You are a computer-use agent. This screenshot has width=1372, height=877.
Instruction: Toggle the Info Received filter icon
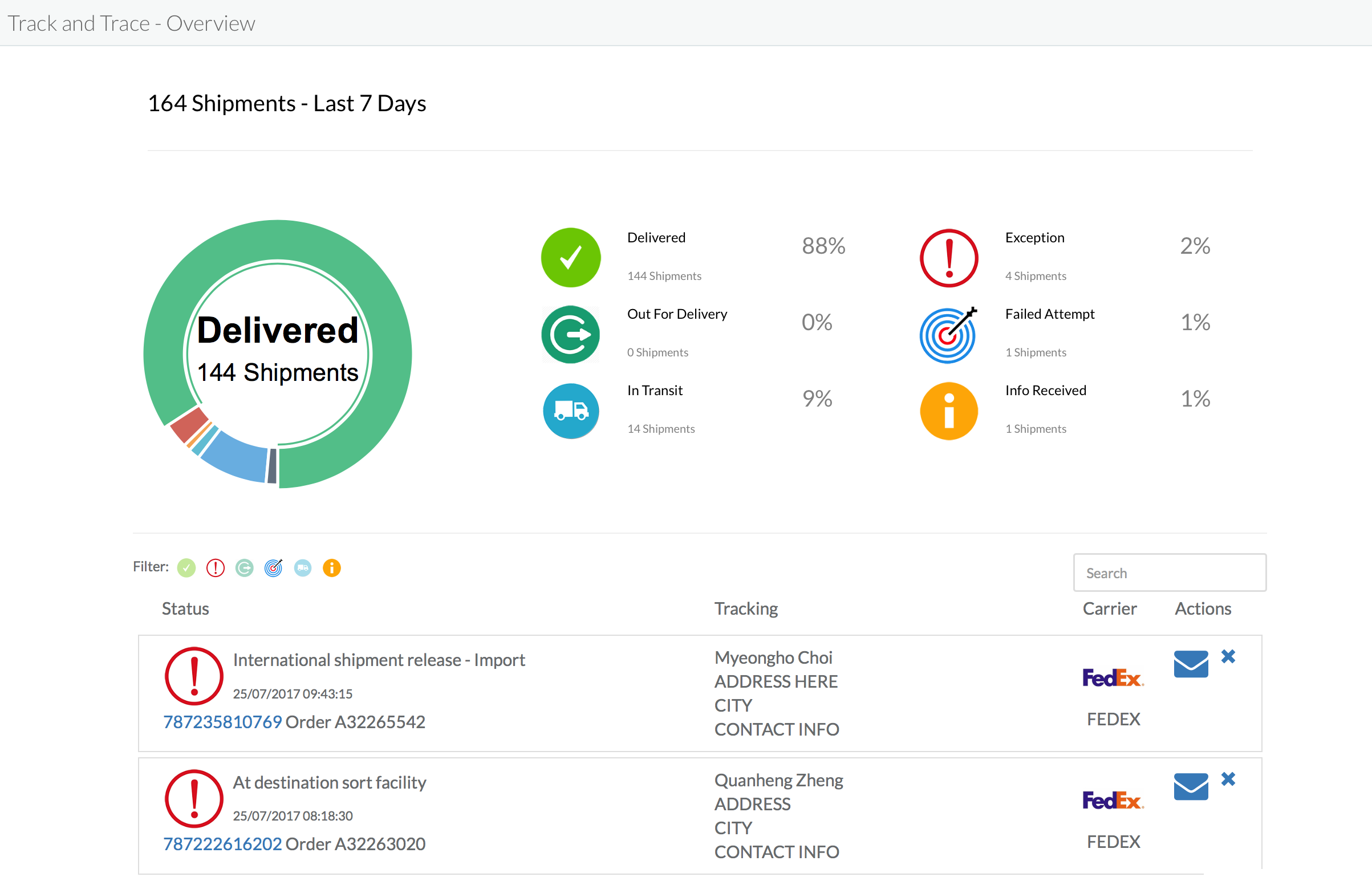click(332, 568)
